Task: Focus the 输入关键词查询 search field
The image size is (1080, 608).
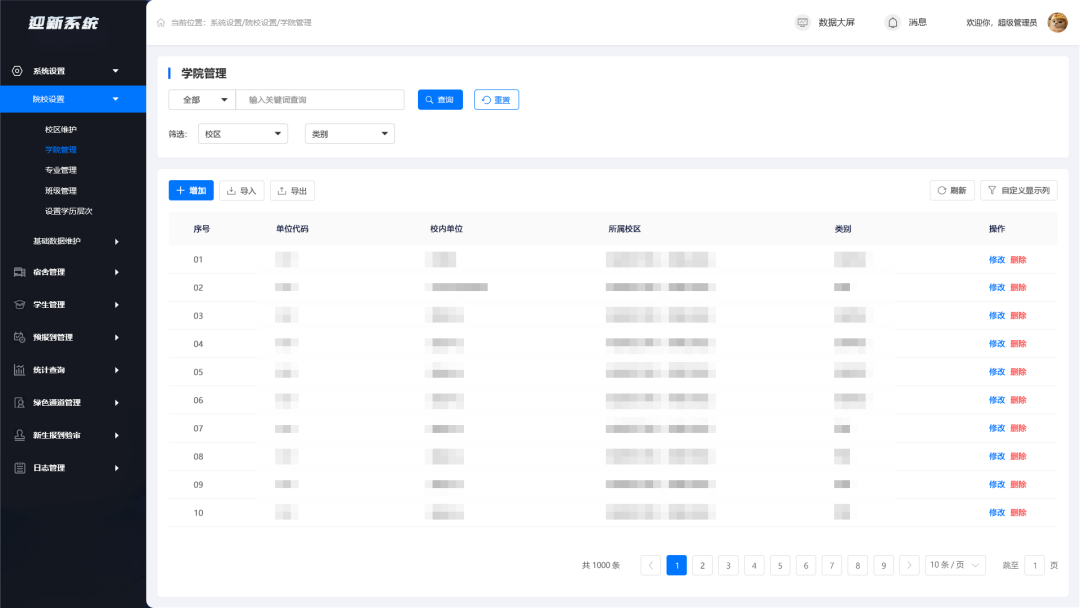Action: (320, 100)
